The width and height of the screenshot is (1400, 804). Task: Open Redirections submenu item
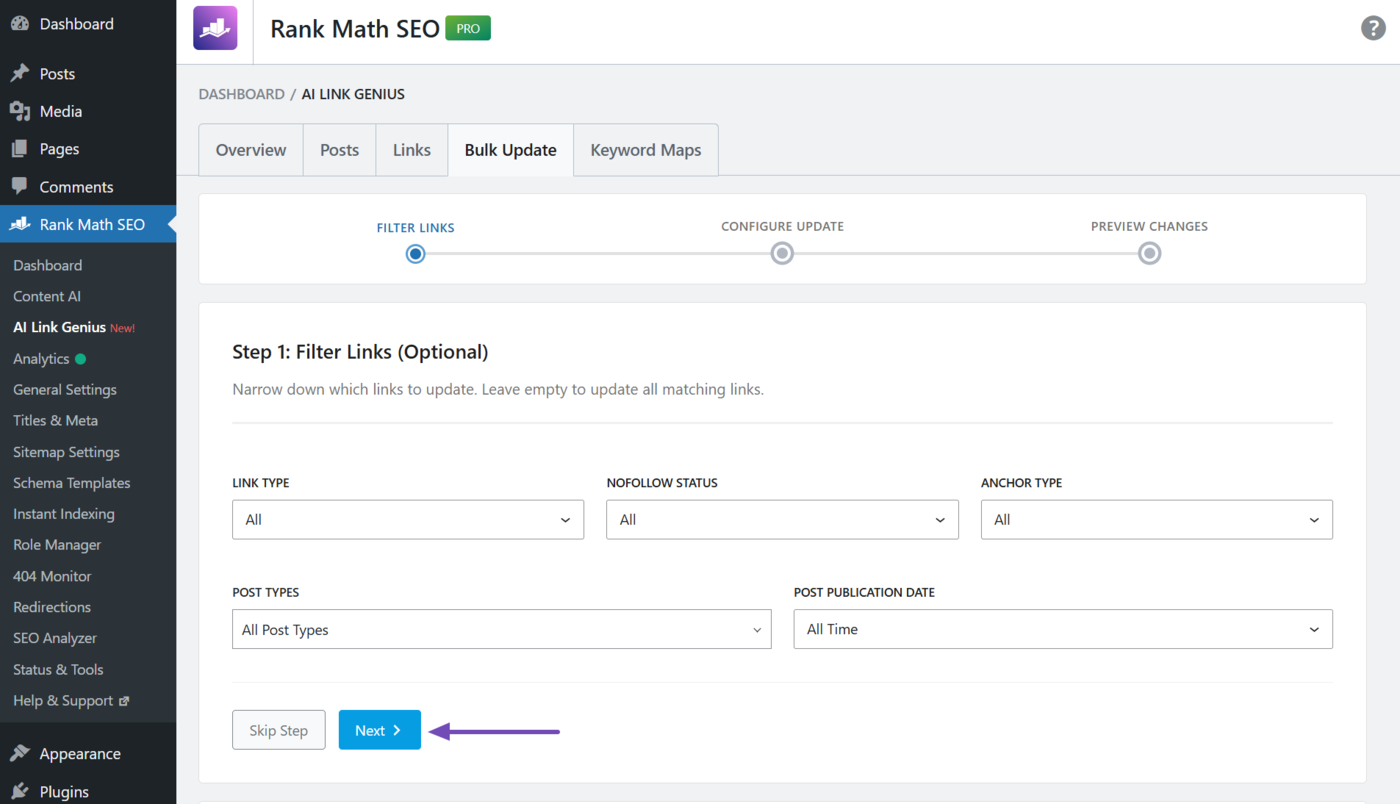coord(52,607)
